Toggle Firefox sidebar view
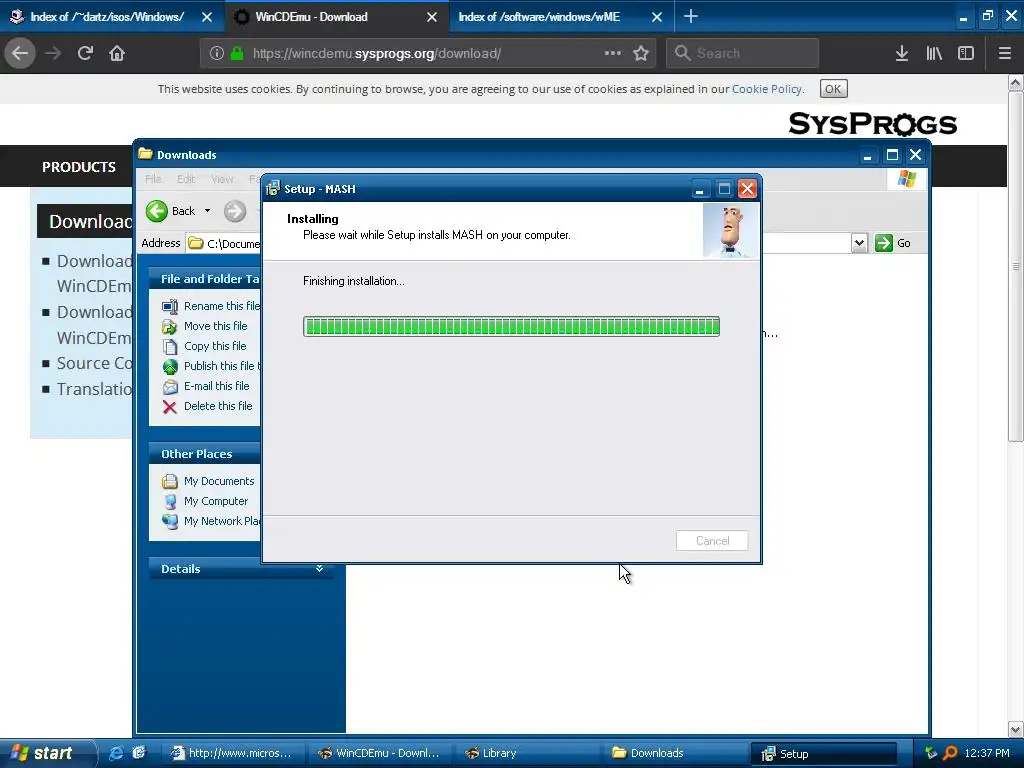 966,53
